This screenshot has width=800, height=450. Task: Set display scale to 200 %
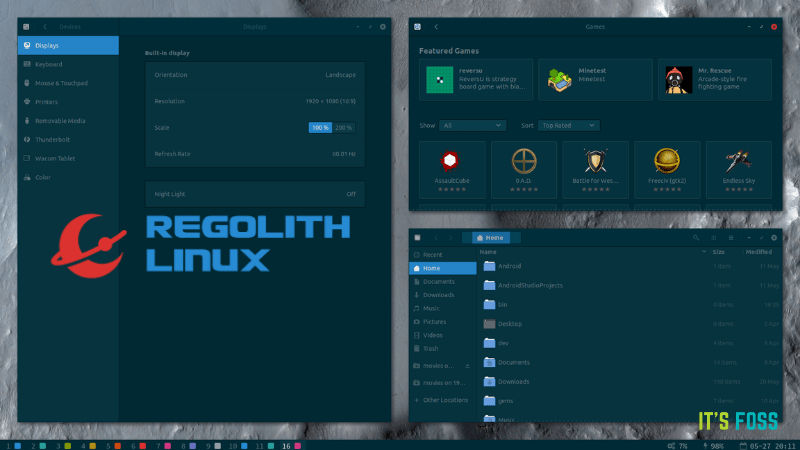[x=343, y=128]
